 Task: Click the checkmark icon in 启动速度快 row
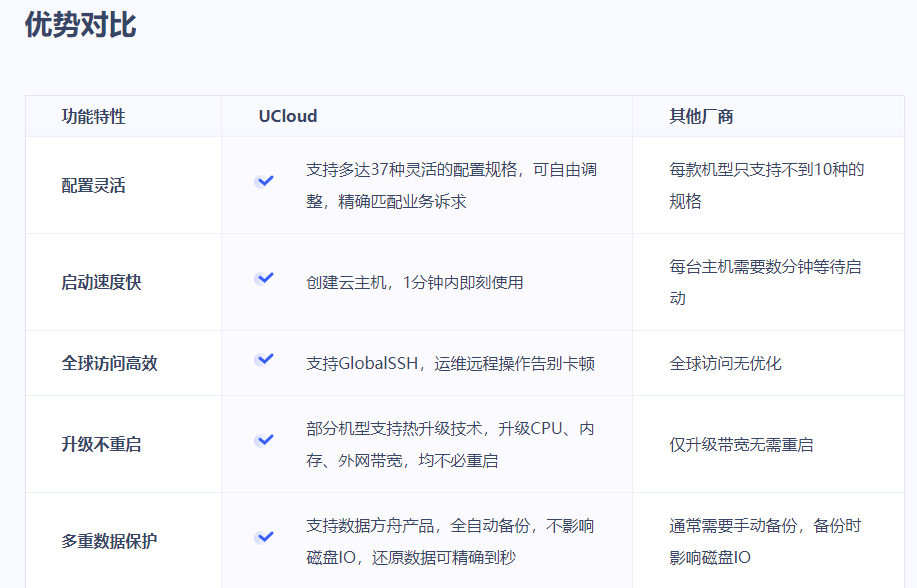click(x=264, y=278)
